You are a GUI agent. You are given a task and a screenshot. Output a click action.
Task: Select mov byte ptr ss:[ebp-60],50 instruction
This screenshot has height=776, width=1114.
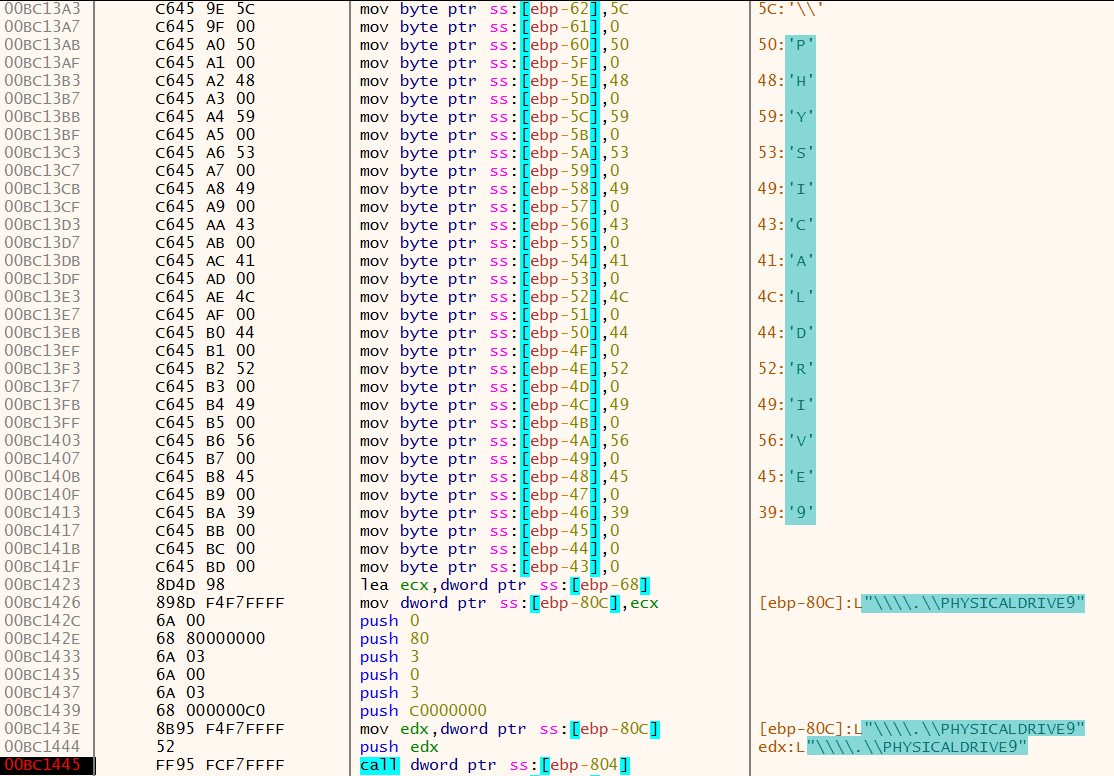point(494,45)
